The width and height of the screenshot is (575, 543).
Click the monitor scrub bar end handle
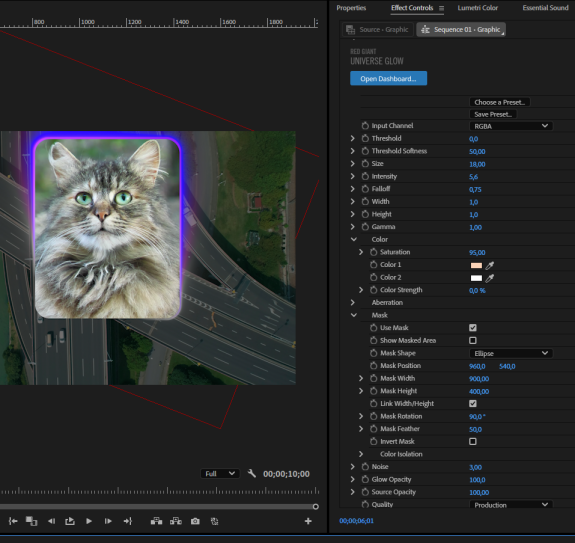pos(315,506)
